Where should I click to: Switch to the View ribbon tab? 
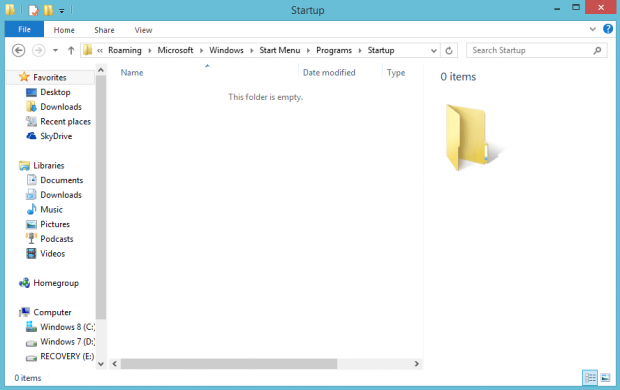click(x=143, y=30)
